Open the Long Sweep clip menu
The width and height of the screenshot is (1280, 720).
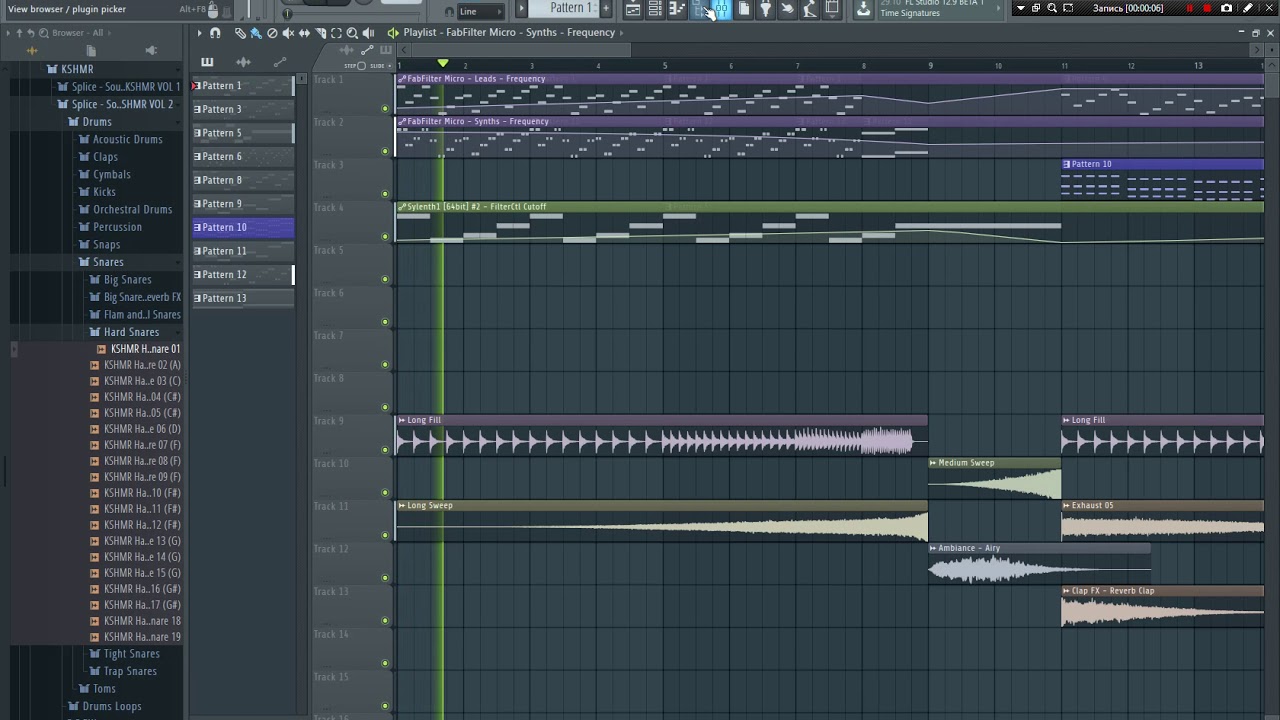(x=402, y=506)
